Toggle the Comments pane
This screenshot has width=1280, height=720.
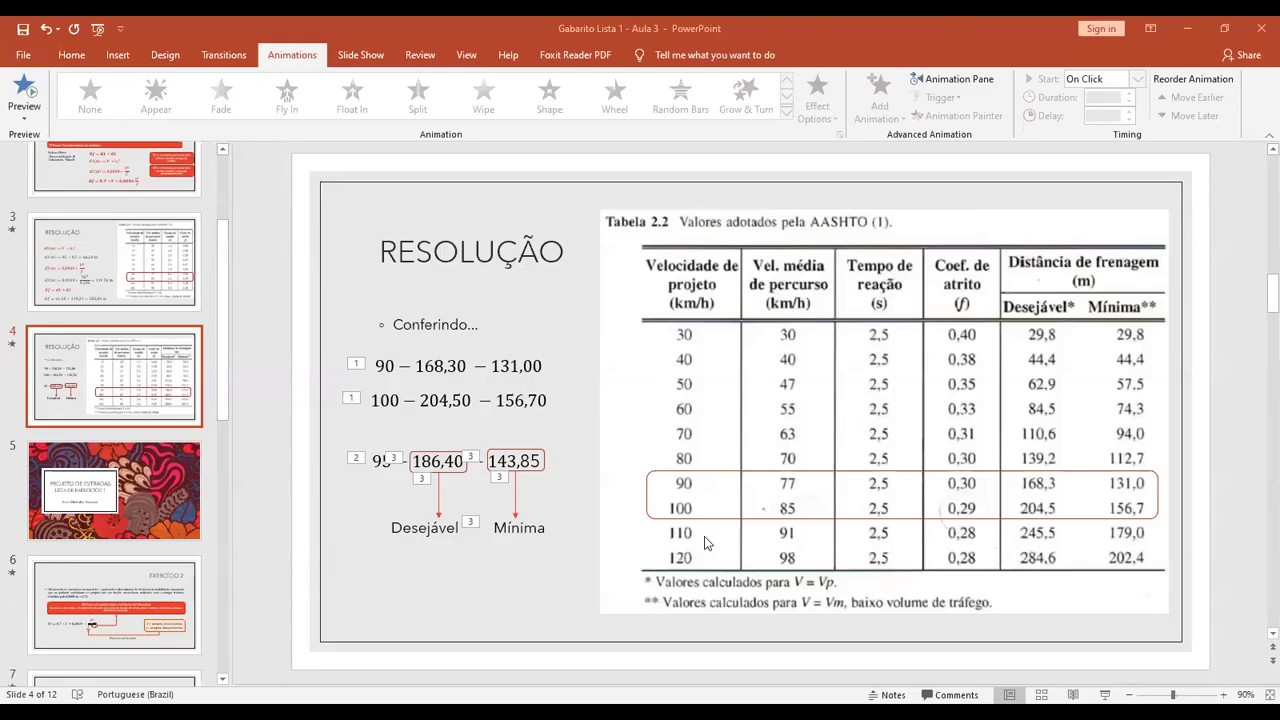[950, 695]
